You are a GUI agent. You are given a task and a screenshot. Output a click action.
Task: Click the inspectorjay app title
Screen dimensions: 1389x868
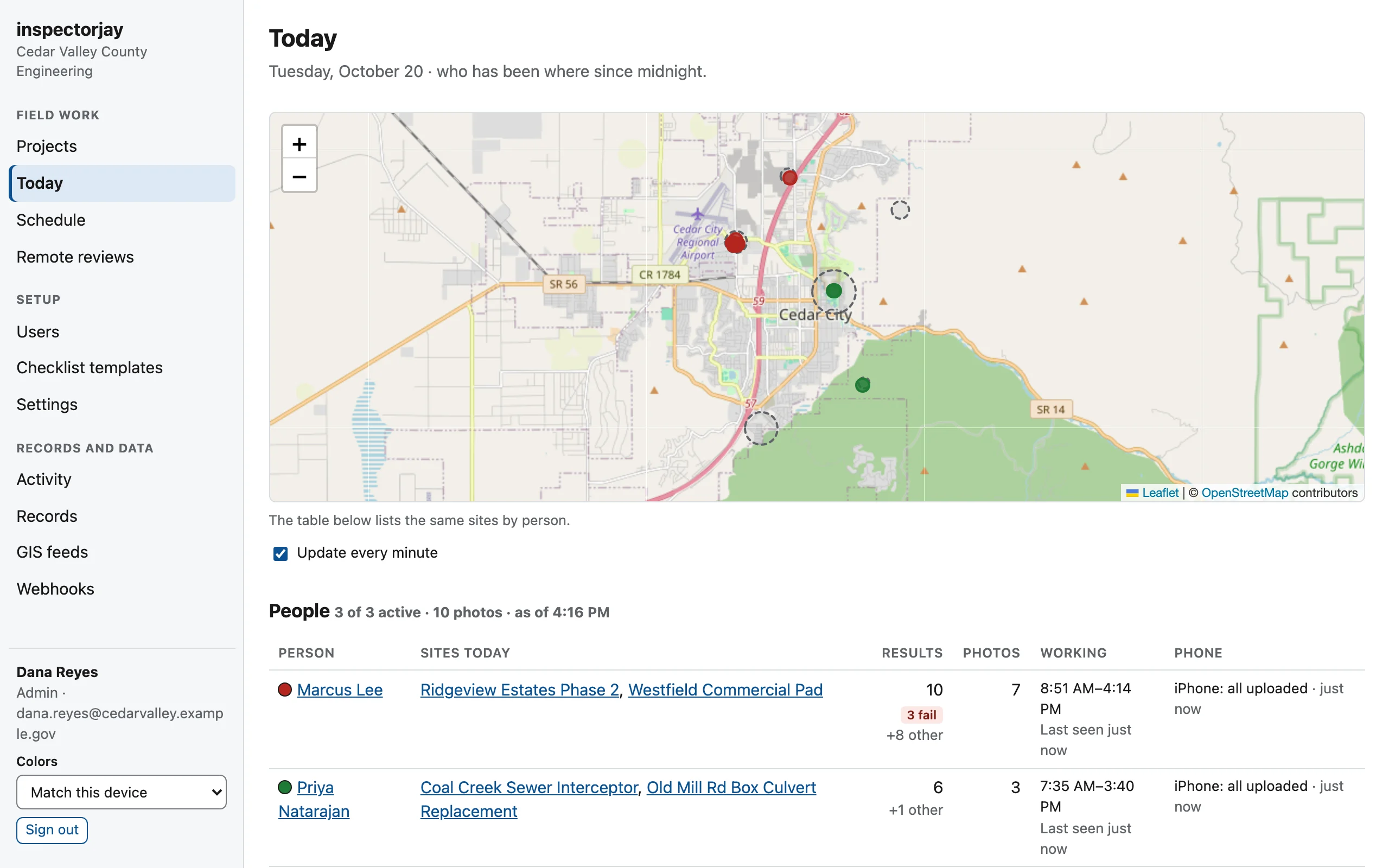(x=69, y=29)
